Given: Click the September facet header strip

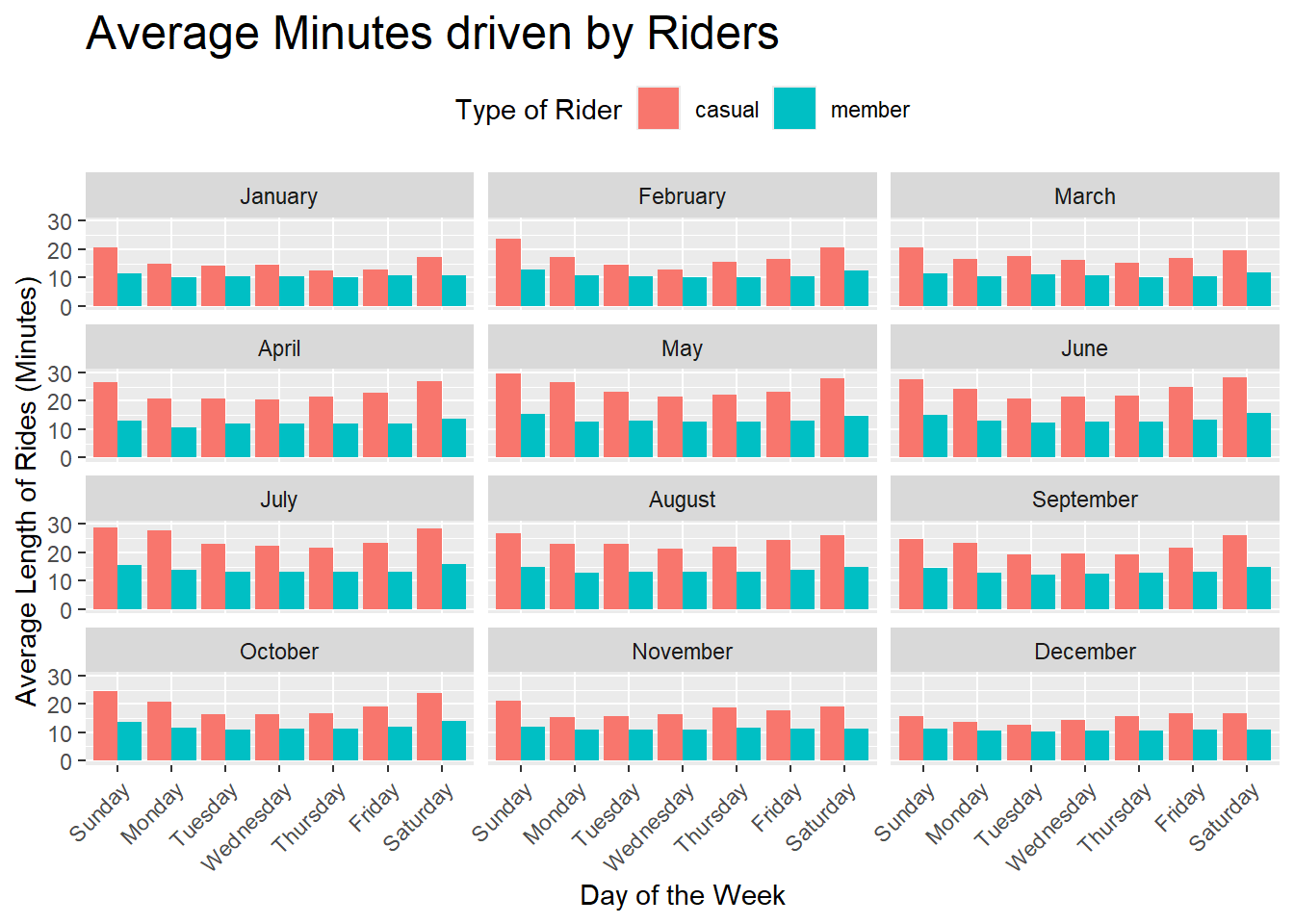Looking at the screenshot, I should click(x=1084, y=500).
